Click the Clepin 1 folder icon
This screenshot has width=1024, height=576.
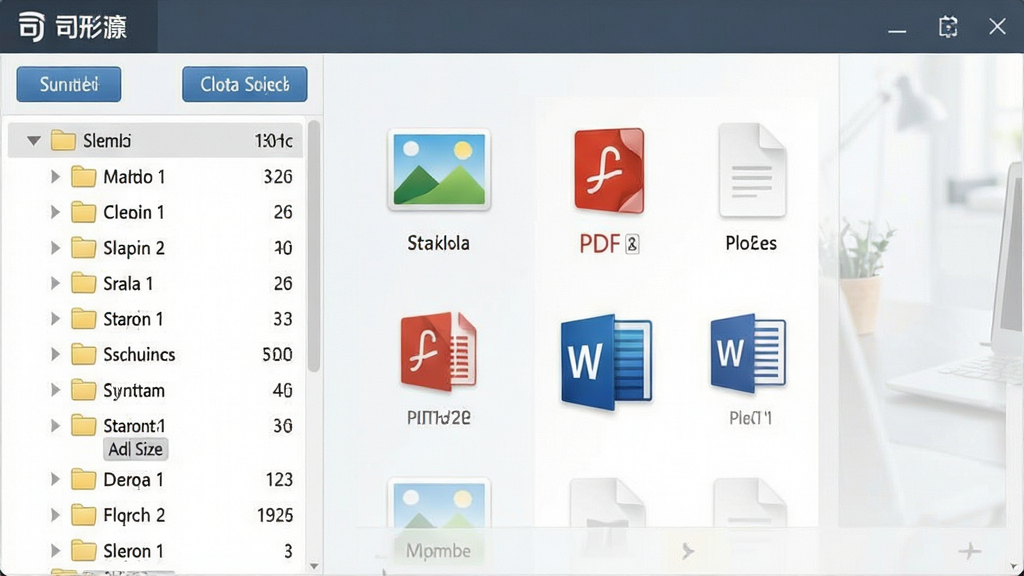pyautogui.click(x=84, y=212)
